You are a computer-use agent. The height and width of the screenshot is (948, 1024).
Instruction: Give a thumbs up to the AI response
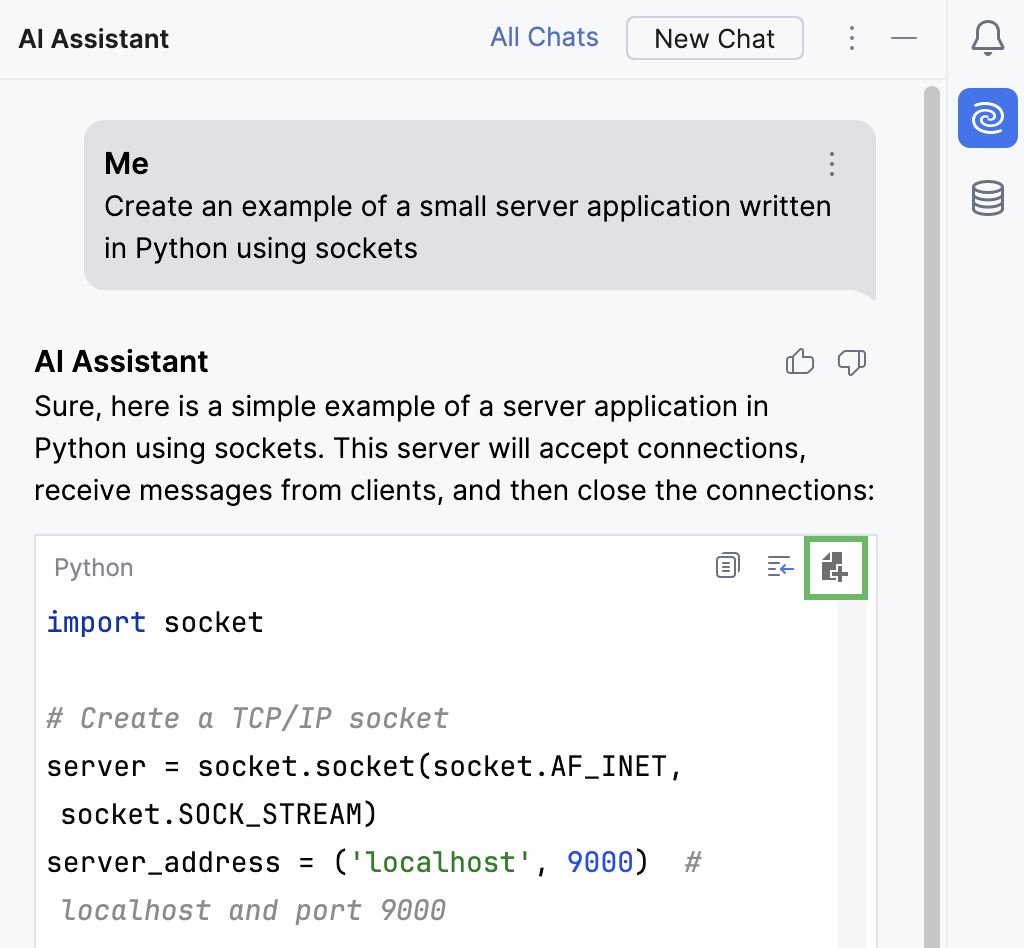pyautogui.click(x=800, y=362)
